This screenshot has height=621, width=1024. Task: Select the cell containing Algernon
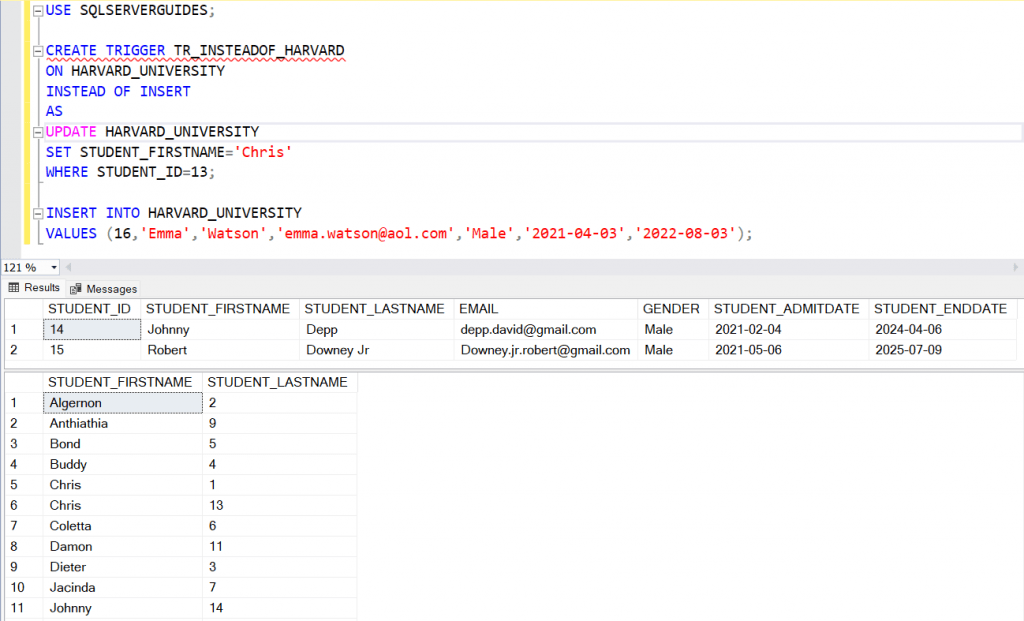pyautogui.click(x=122, y=402)
